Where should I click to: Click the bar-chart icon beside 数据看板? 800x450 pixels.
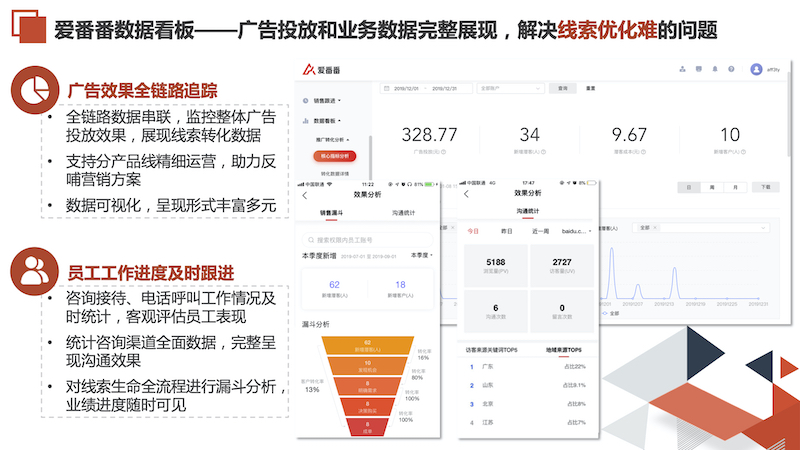click(306, 121)
